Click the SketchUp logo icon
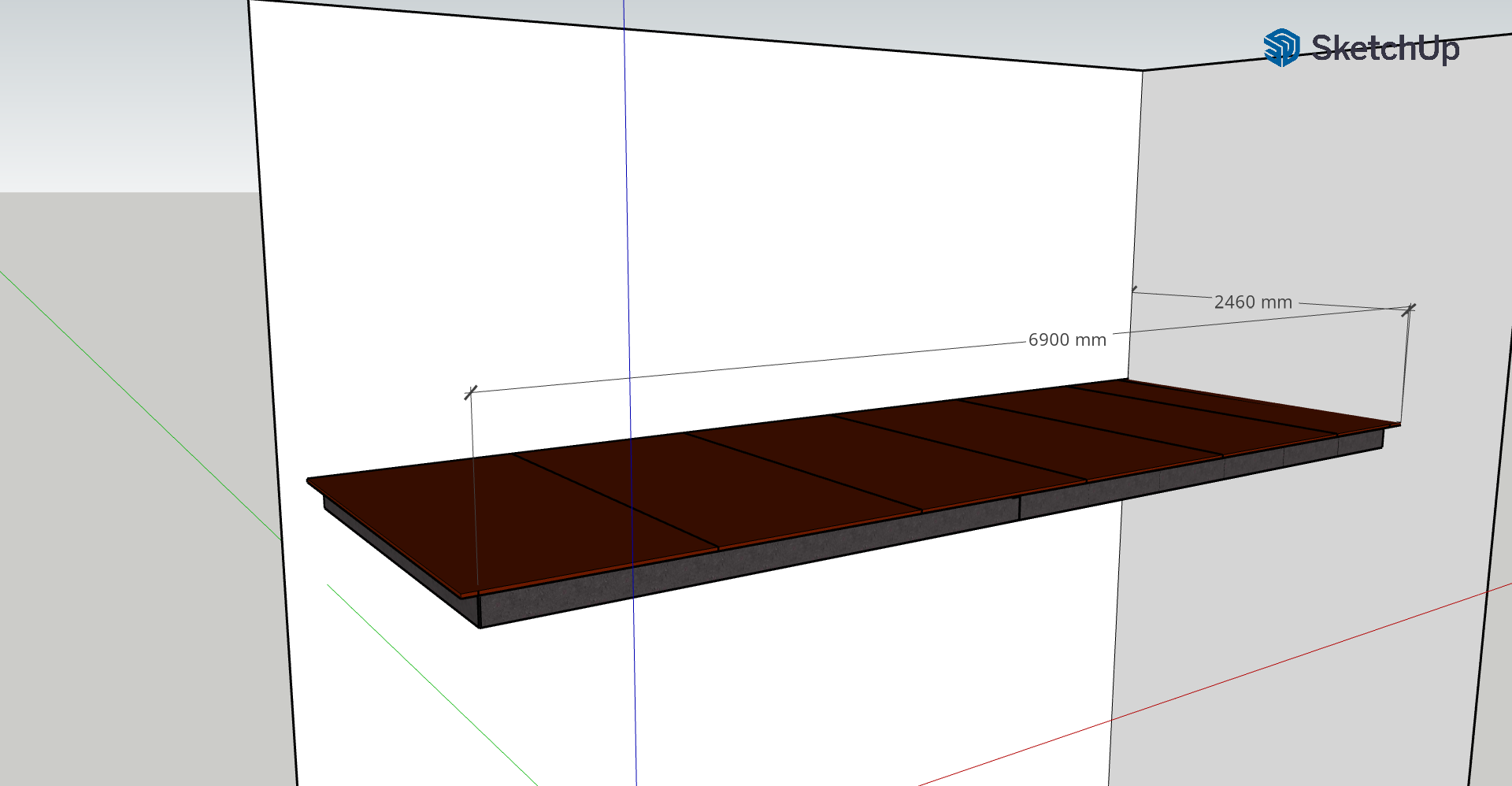 [1281, 48]
